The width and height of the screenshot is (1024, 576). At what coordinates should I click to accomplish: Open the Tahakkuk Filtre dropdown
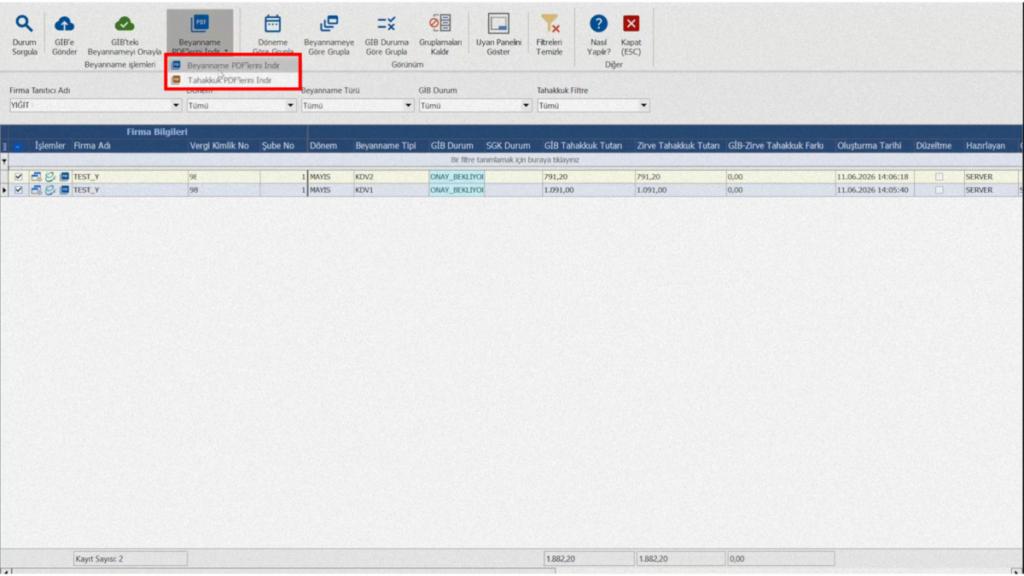[643, 105]
